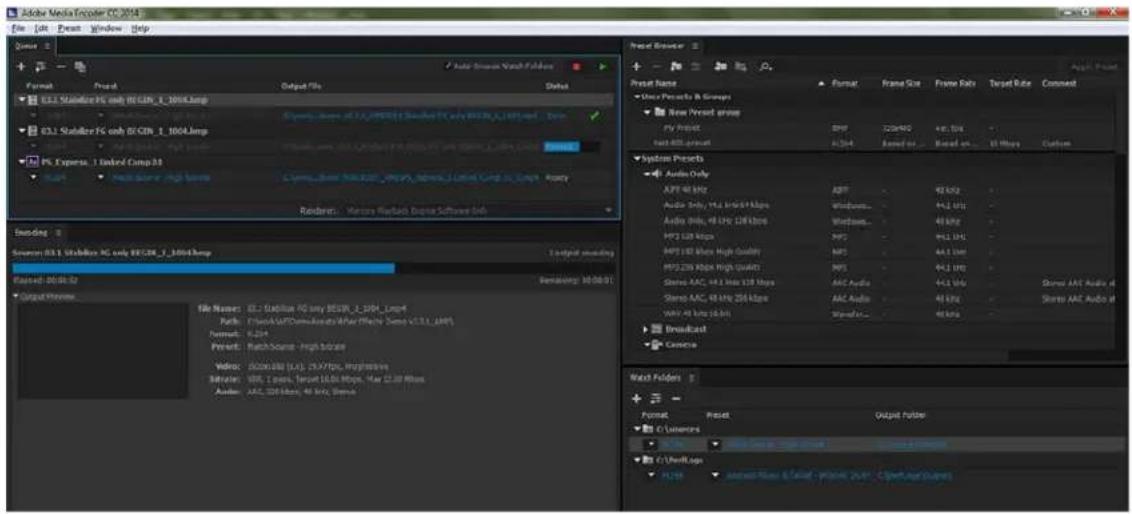Image resolution: width=1132 pixels, height=514 pixels.
Task: Expand Broadcast preset category
Action: pyautogui.click(x=647, y=329)
